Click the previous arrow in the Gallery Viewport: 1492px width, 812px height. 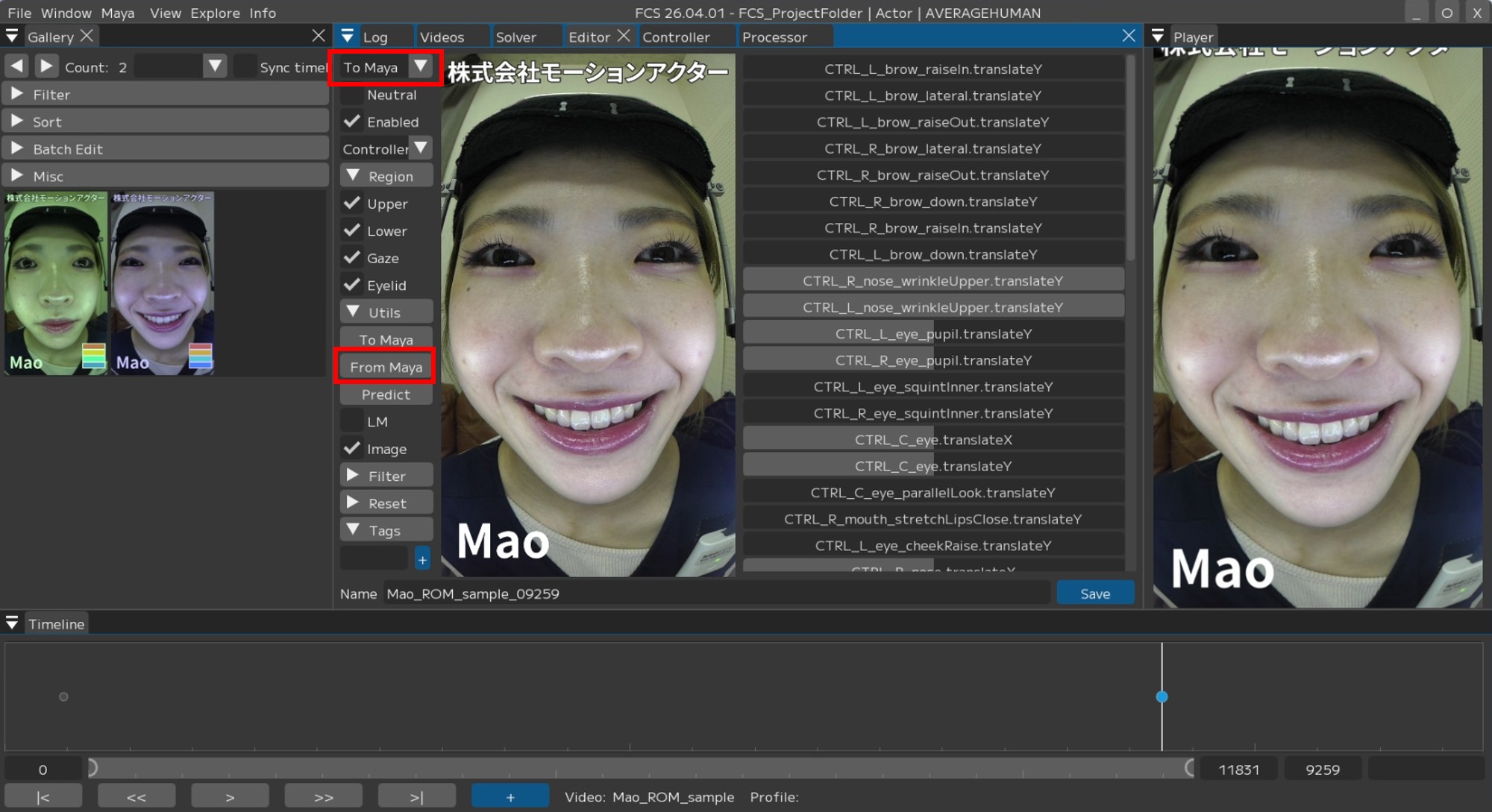pyautogui.click(x=16, y=66)
